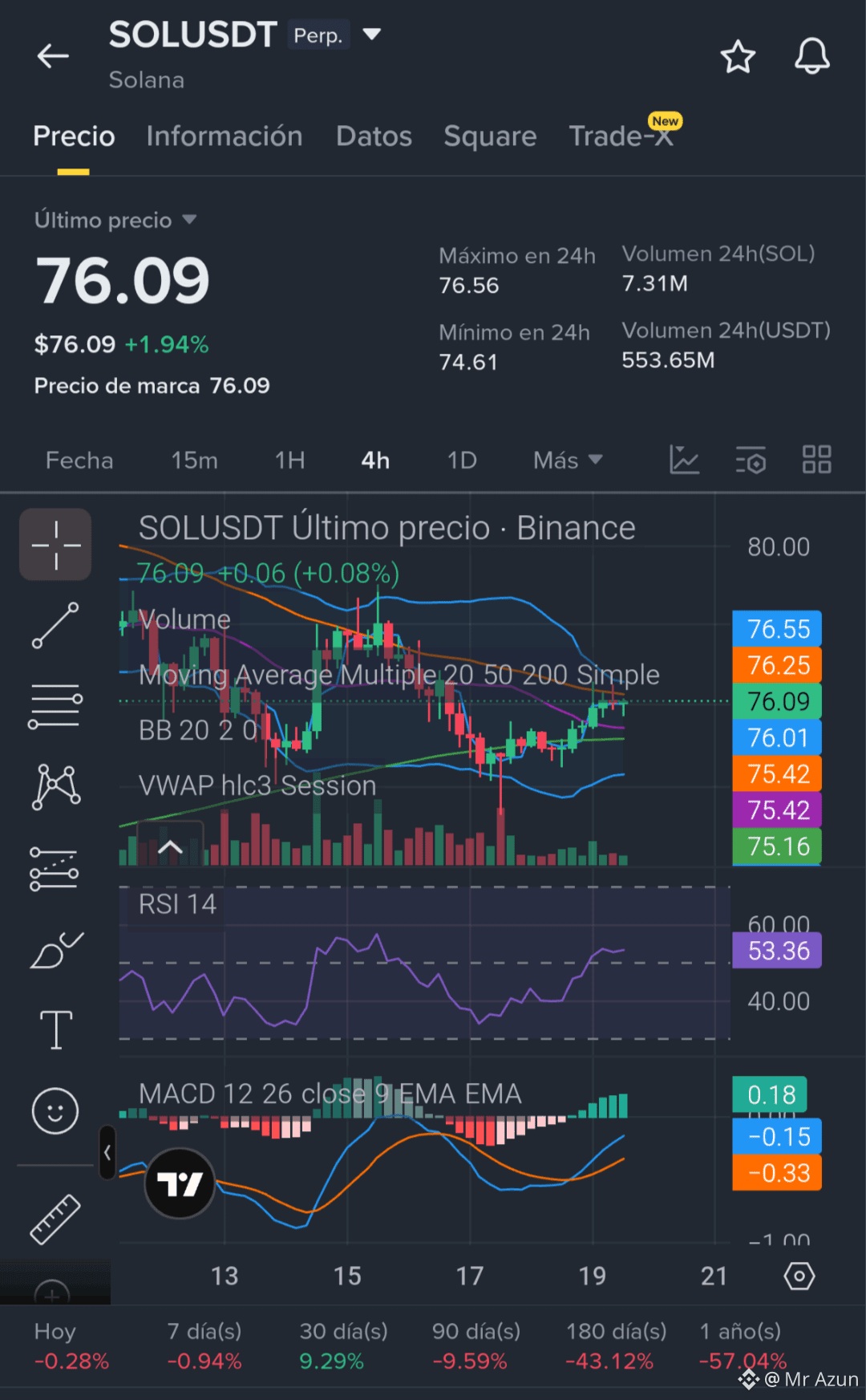Select the text annotation tool
866x1400 pixels.
point(55,1030)
